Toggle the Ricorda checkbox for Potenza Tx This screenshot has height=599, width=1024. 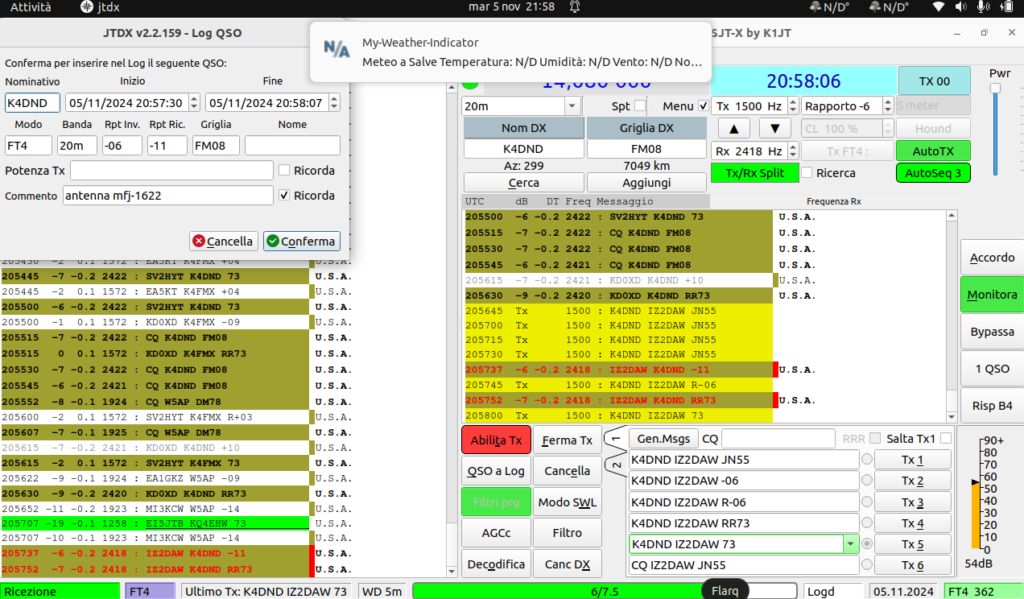(x=284, y=170)
